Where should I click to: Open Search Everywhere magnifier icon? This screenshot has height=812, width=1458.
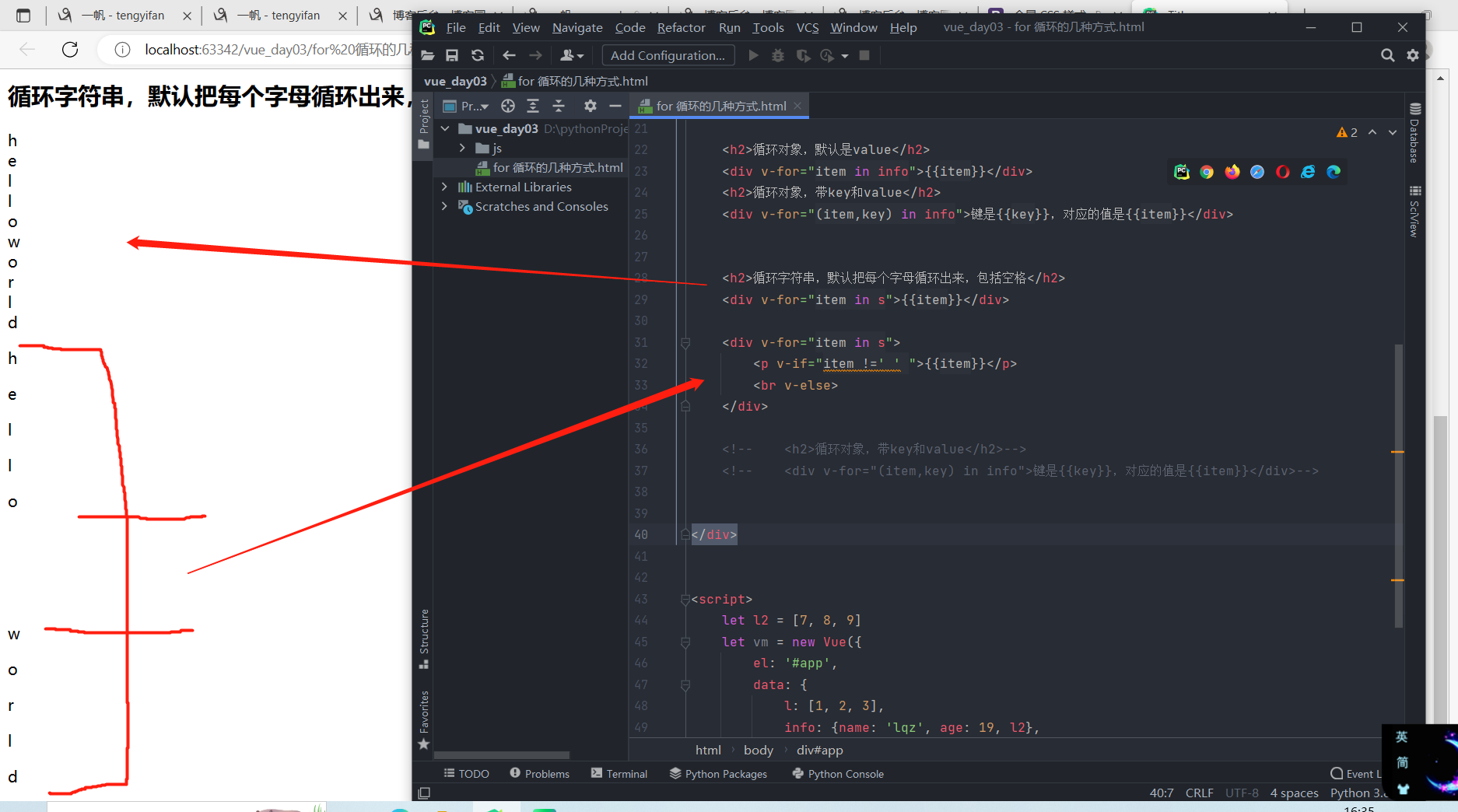(1387, 55)
